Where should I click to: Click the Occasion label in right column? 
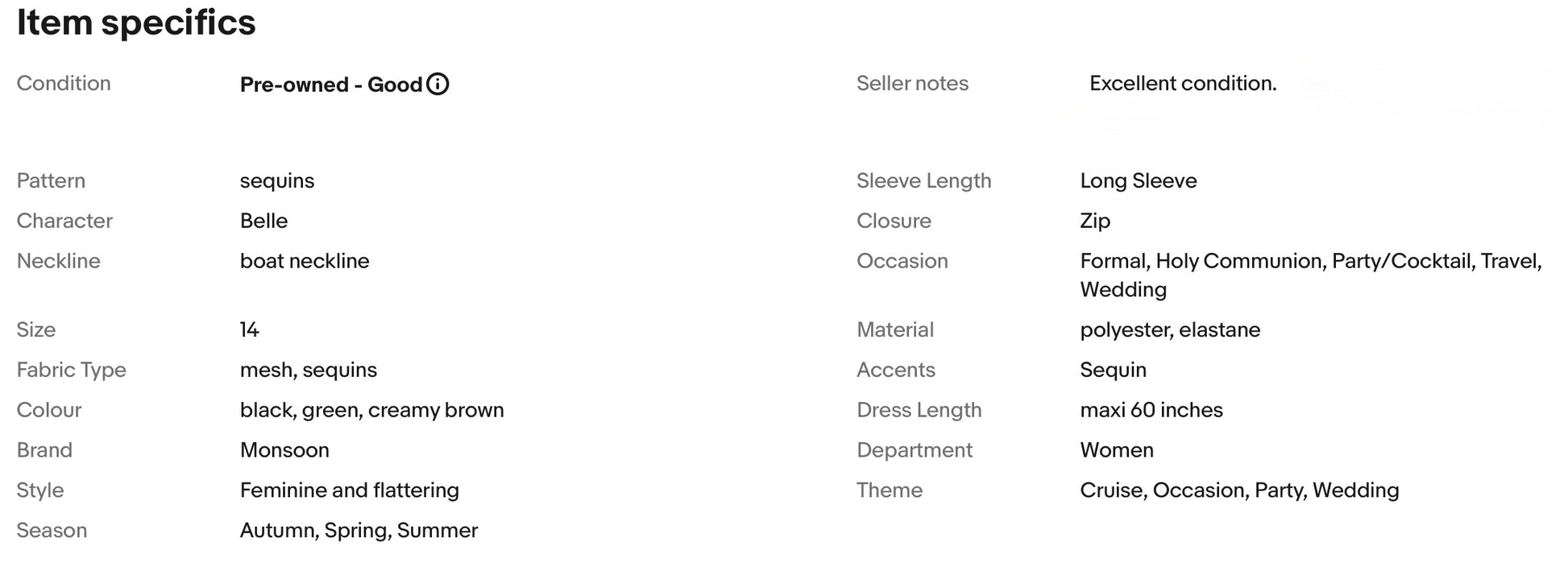tap(902, 261)
